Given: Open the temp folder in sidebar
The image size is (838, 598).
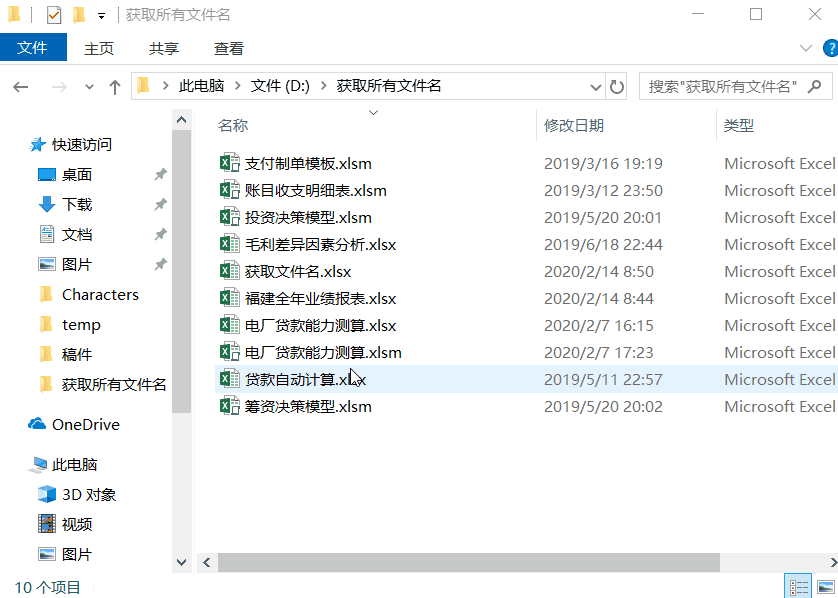Looking at the screenshot, I should pyautogui.click(x=81, y=324).
